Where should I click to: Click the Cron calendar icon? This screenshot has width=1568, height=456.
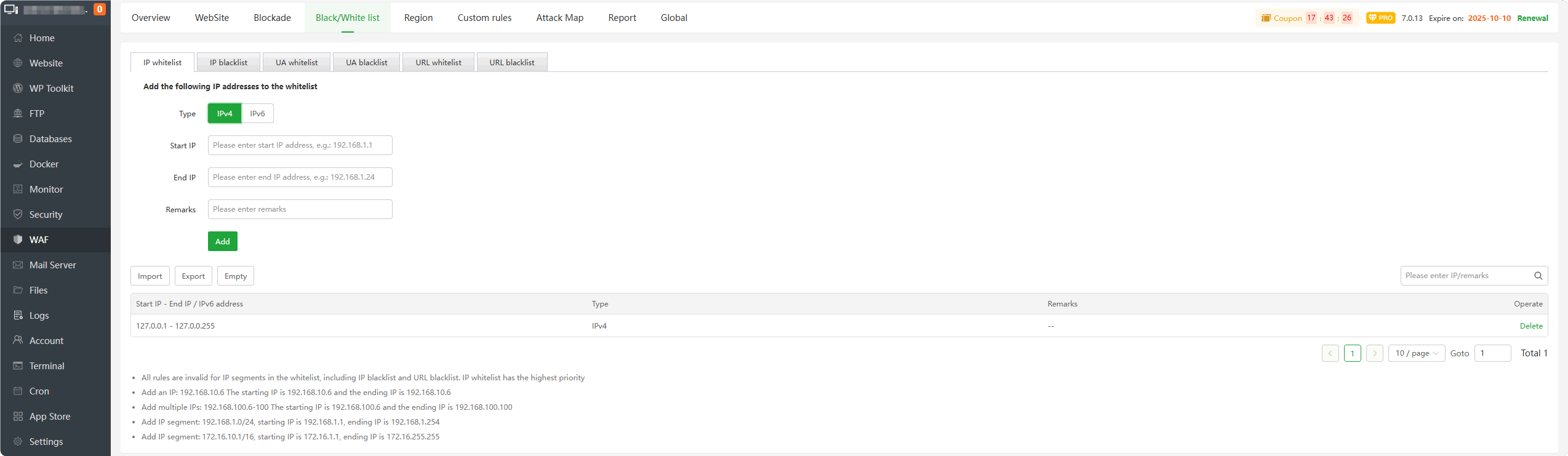[18, 391]
